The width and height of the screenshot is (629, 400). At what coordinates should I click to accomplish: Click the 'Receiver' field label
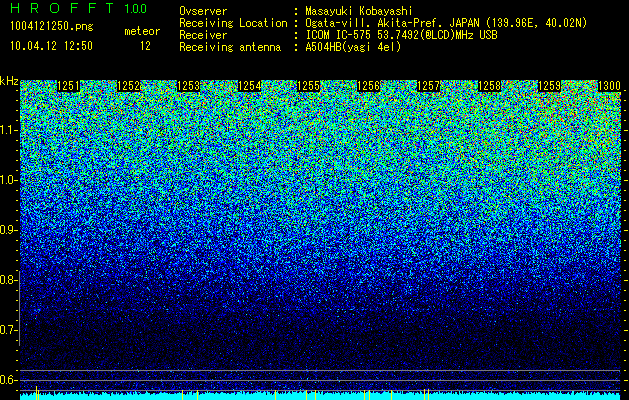(203, 35)
